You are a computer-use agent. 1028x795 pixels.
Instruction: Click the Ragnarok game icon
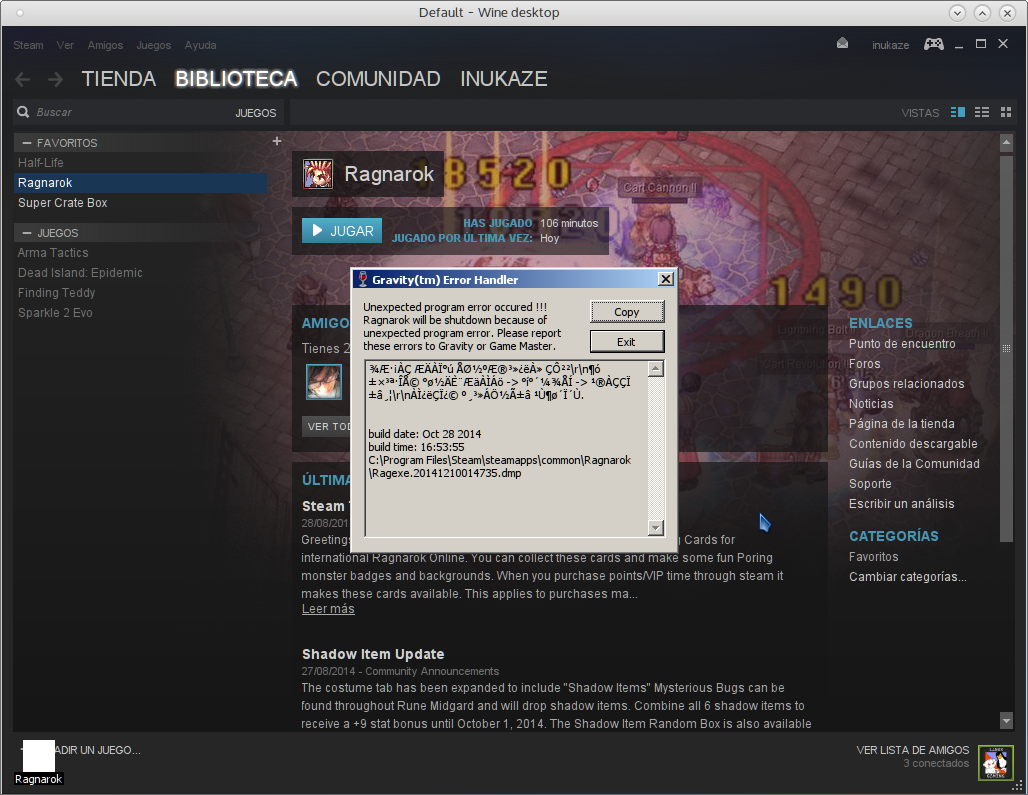pos(318,174)
